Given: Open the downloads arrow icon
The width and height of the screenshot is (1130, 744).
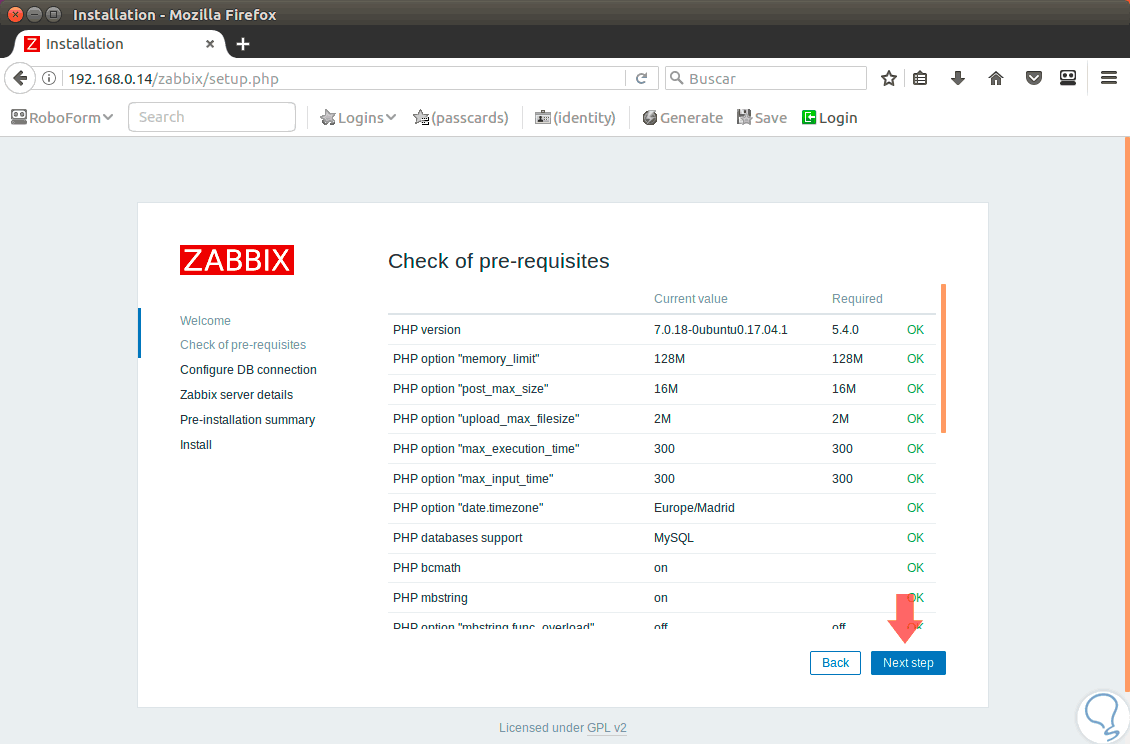Looking at the screenshot, I should click(958, 78).
